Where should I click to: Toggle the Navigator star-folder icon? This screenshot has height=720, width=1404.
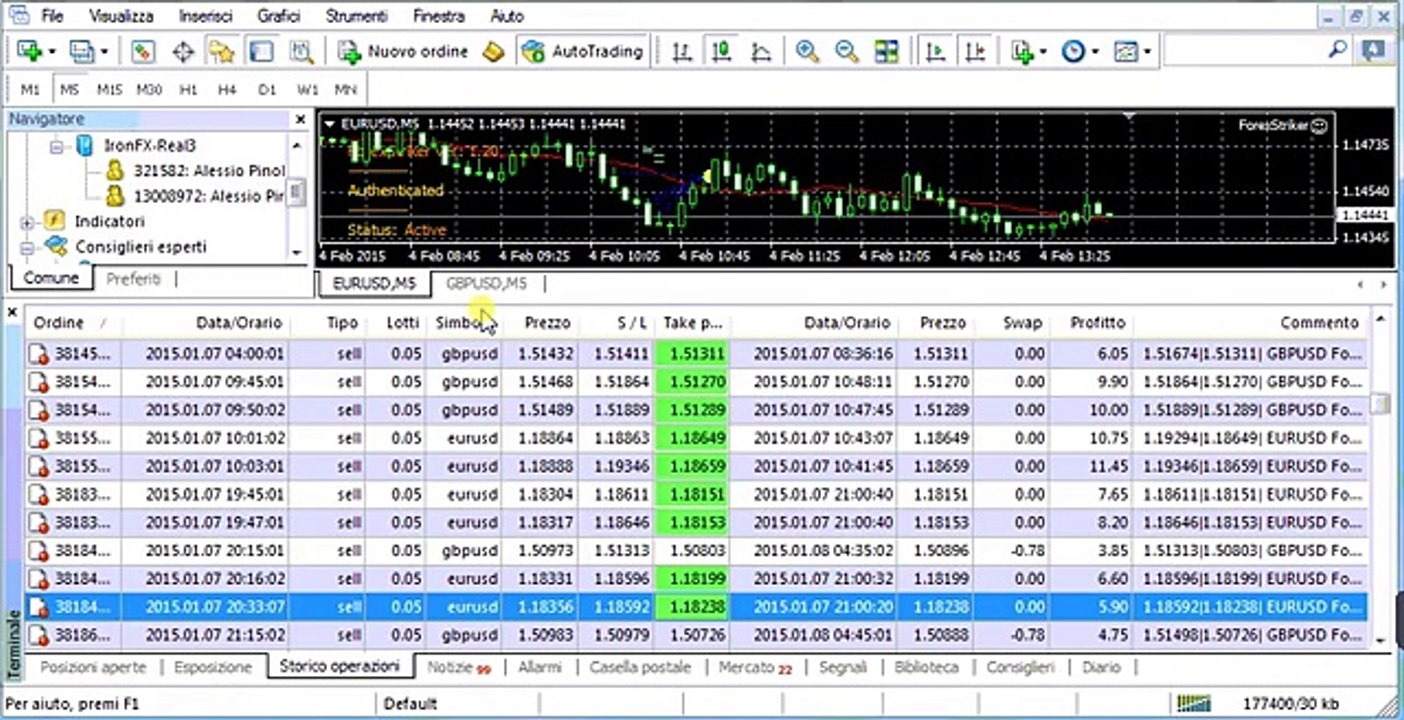pos(221,51)
